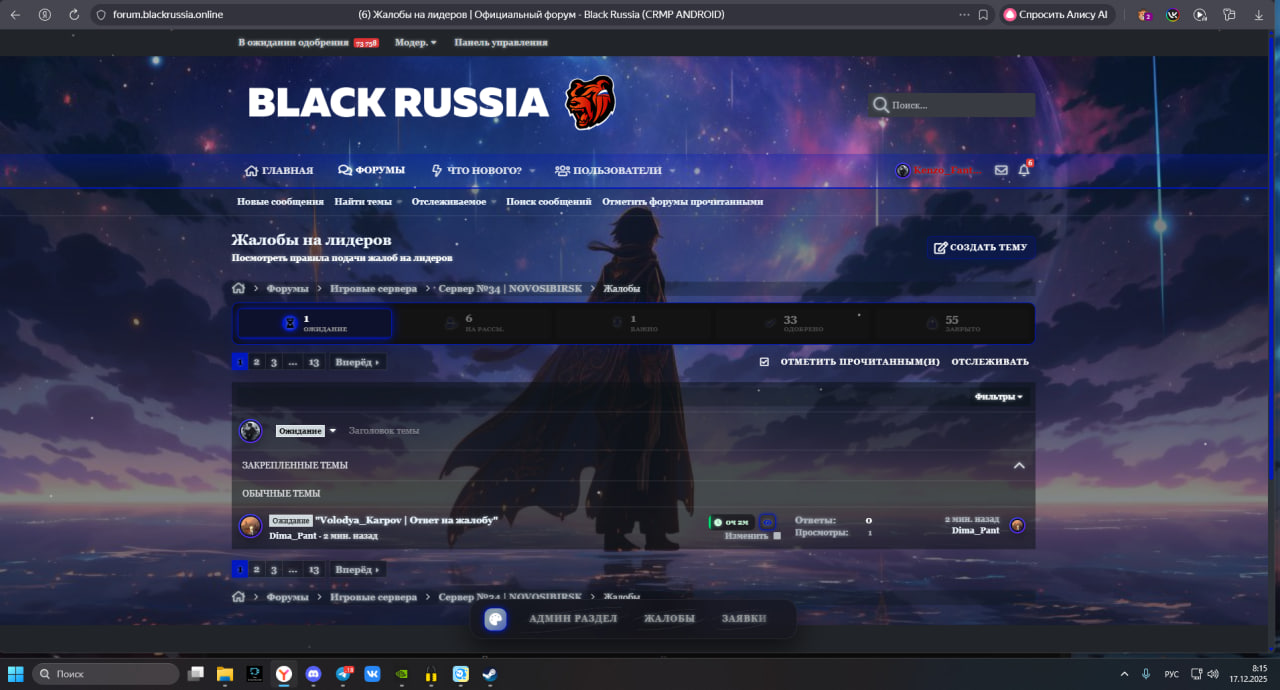Open the Жалобы floating bar link
The width and height of the screenshot is (1280, 690).
[x=669, y=619]
